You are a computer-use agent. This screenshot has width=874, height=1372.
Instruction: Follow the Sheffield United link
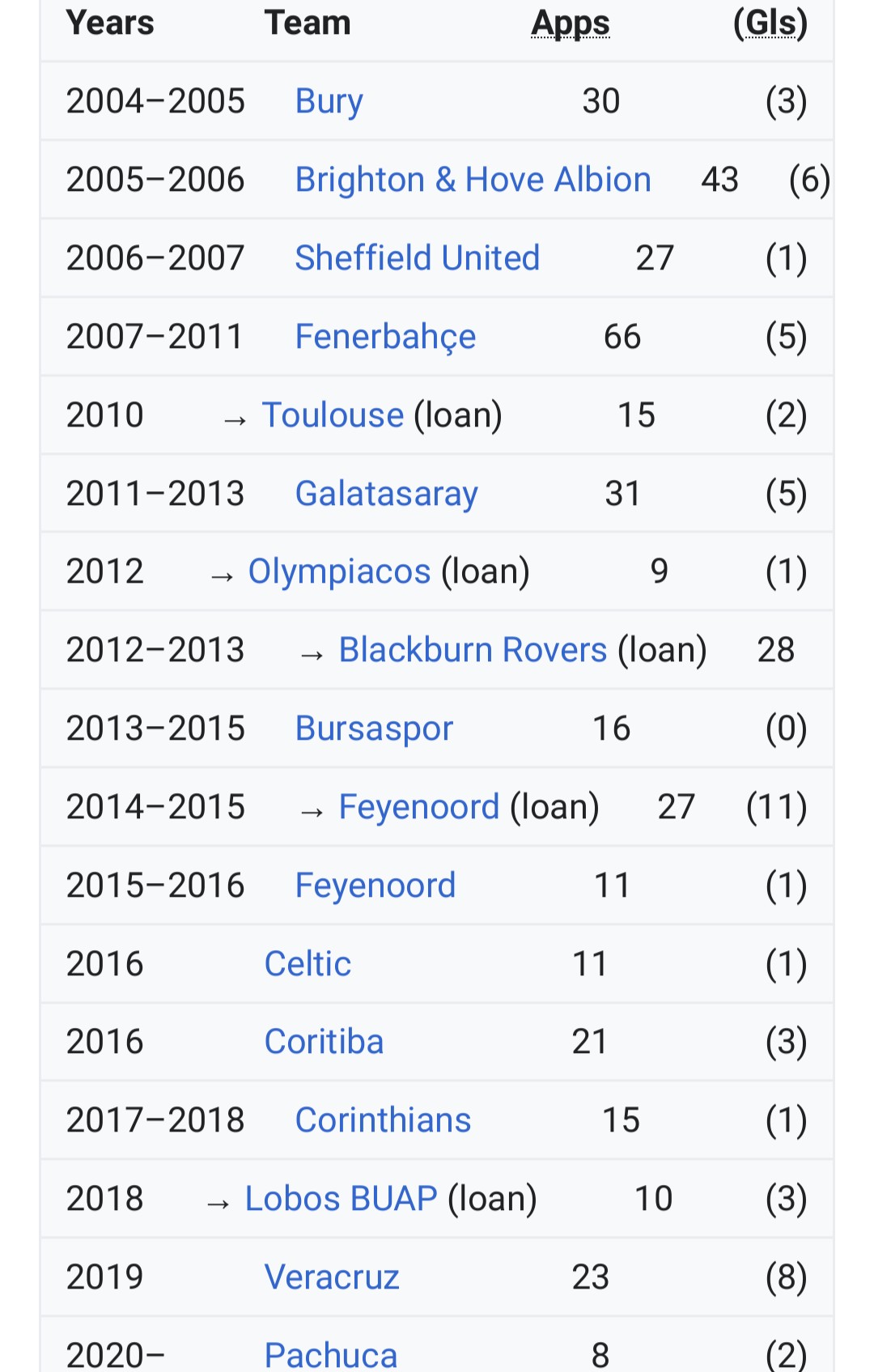point(417,258)
